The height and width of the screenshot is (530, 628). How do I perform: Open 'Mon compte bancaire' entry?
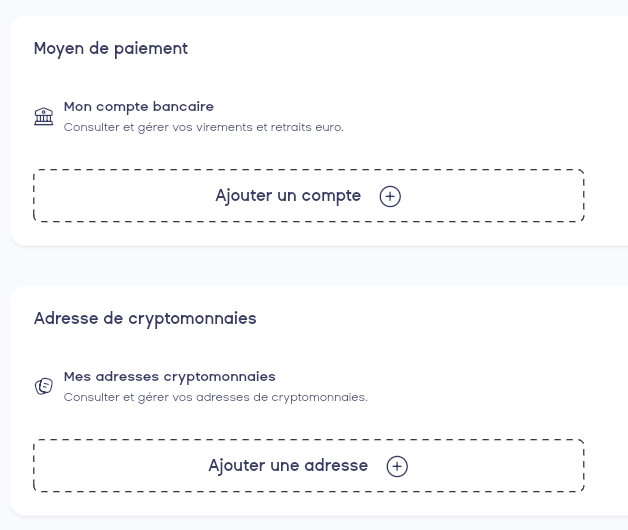tap(139, 107)
